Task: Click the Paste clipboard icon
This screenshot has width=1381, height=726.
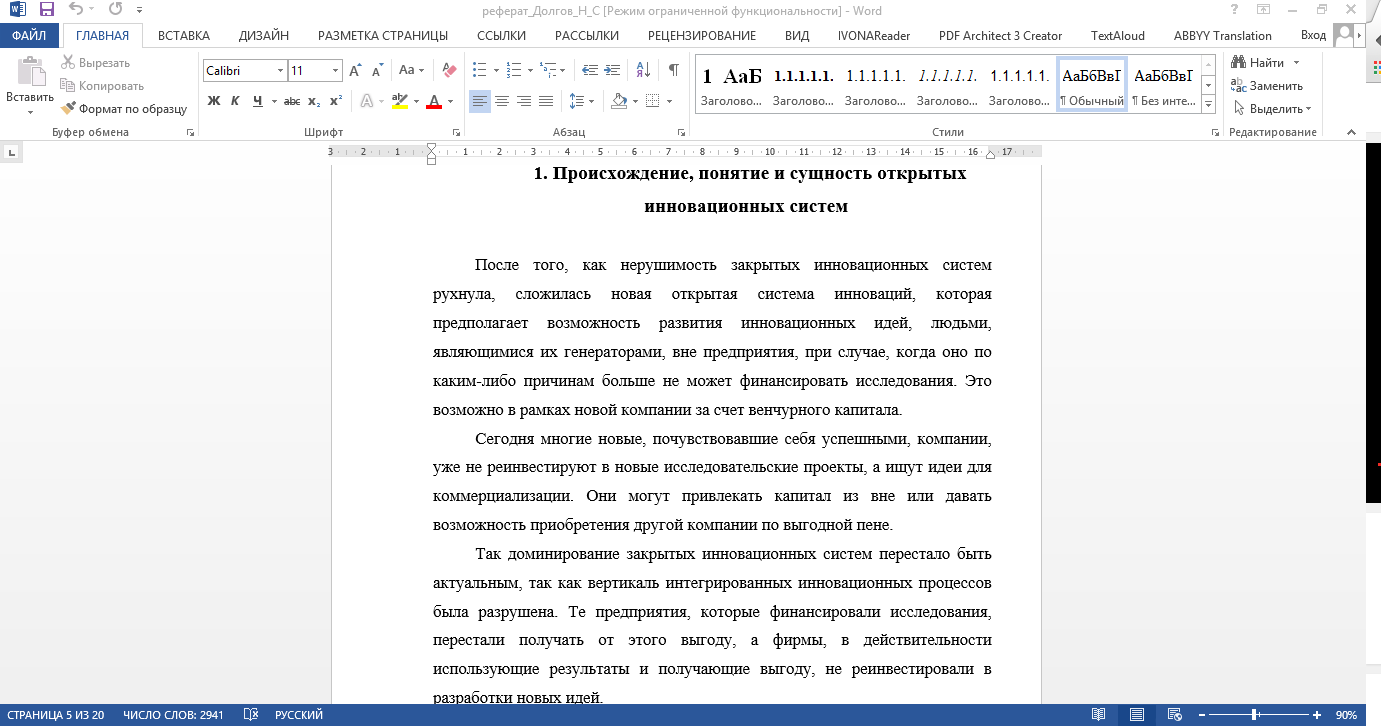Action: [x=30, y=74]
